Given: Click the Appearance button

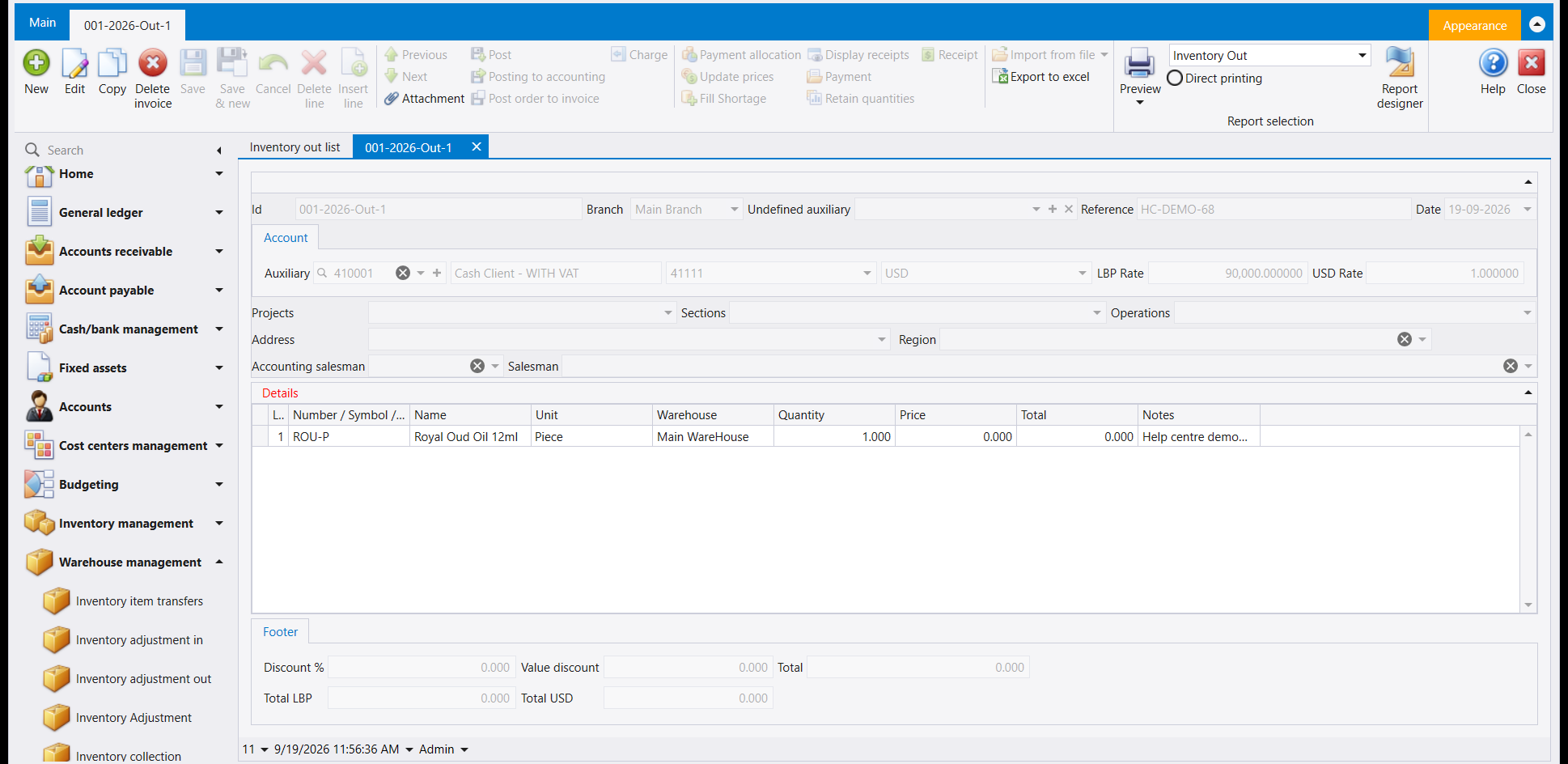Looking at the screenshot, I should [1474, 26].
